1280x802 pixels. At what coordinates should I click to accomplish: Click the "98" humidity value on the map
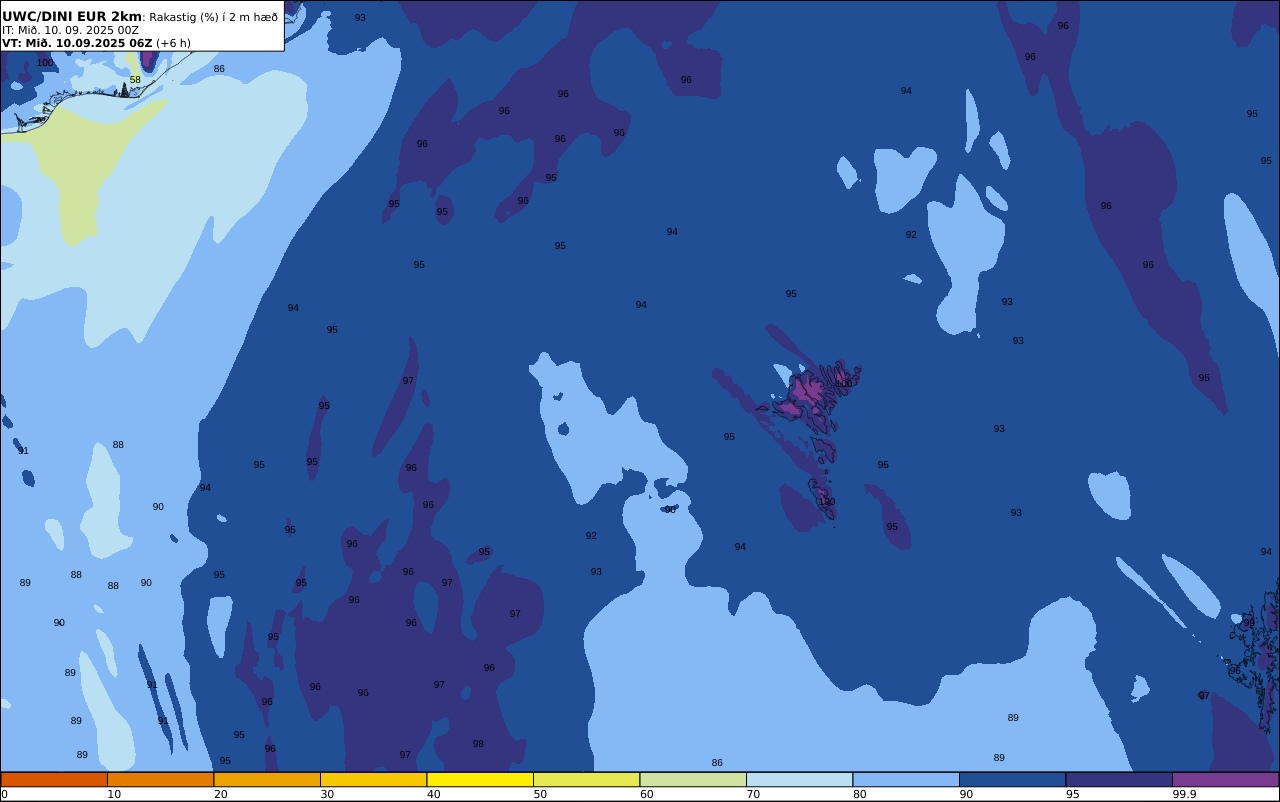click(x=478, y=744)
